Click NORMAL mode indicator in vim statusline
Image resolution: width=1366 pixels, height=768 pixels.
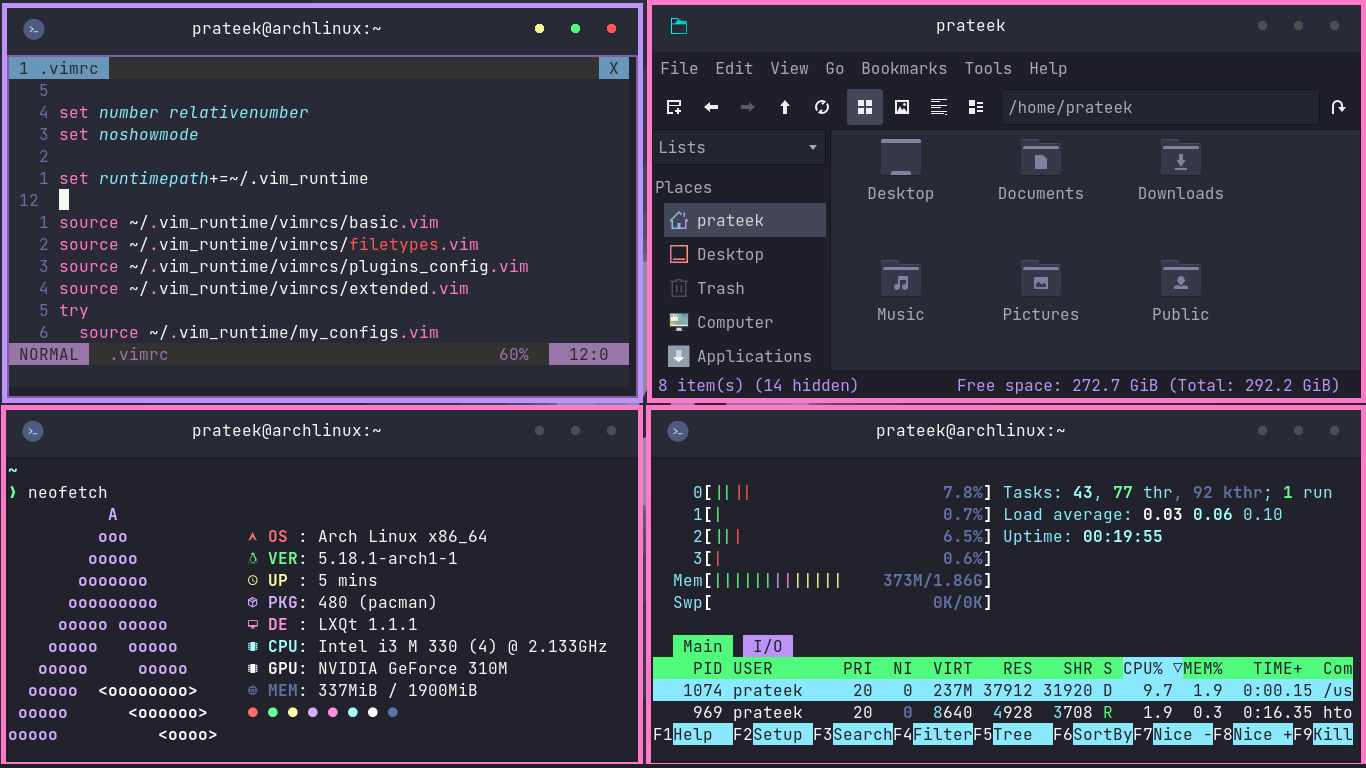tap(48, 354)
